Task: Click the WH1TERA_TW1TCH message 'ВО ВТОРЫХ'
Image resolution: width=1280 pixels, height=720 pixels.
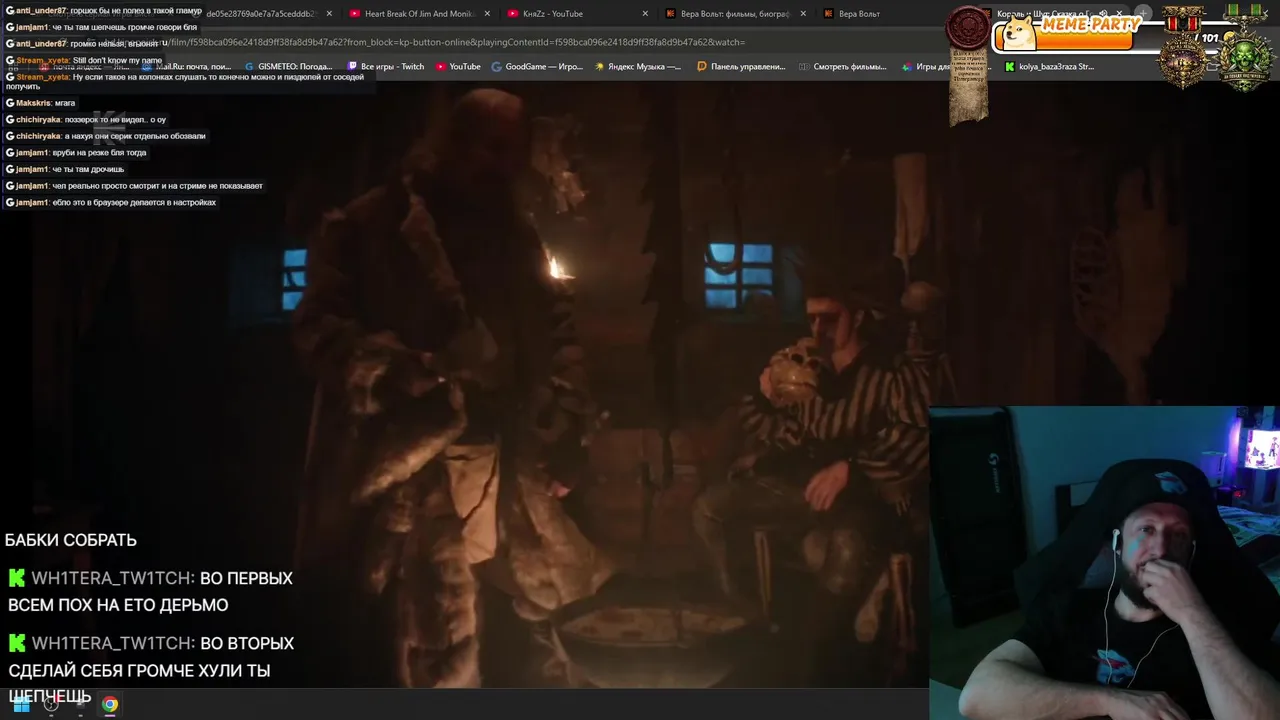Action: click(150, 669)
